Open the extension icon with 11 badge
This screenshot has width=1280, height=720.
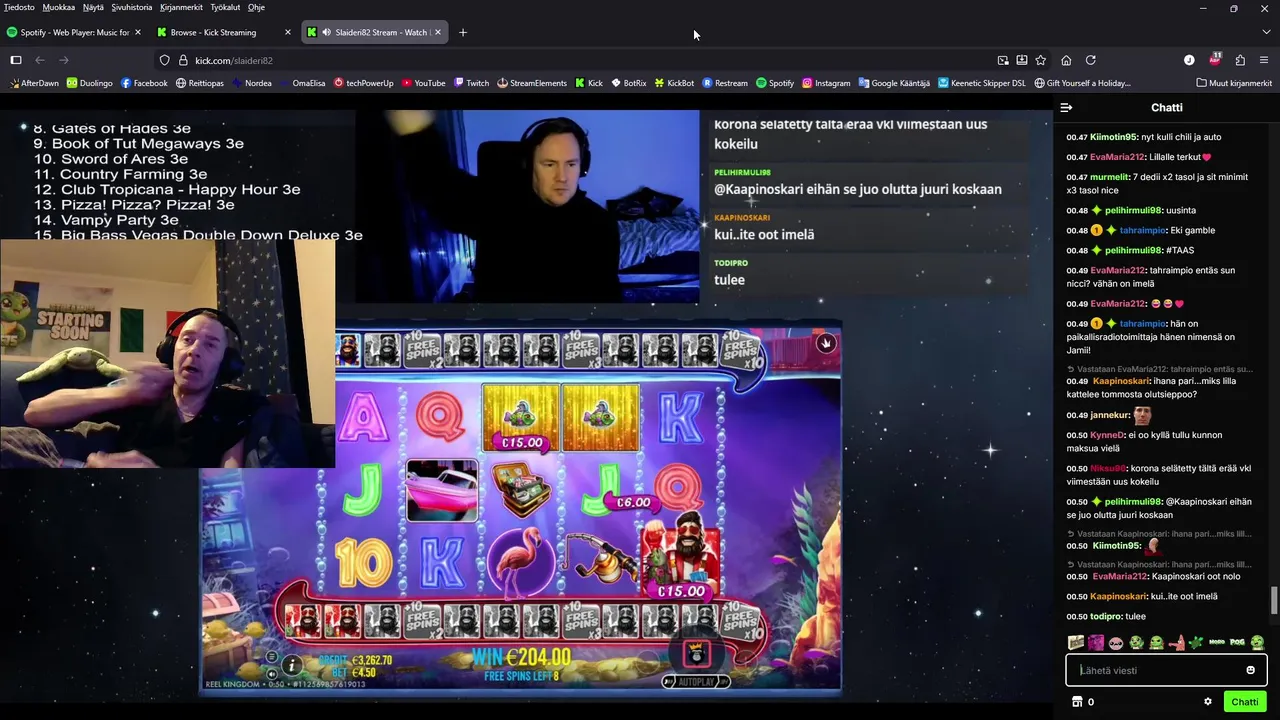pyautogui.click(x=1215, y=59)
